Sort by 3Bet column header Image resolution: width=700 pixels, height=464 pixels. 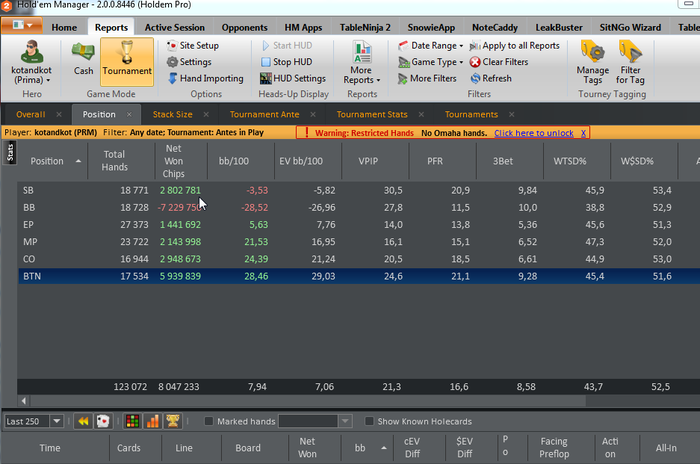[503, 161]
